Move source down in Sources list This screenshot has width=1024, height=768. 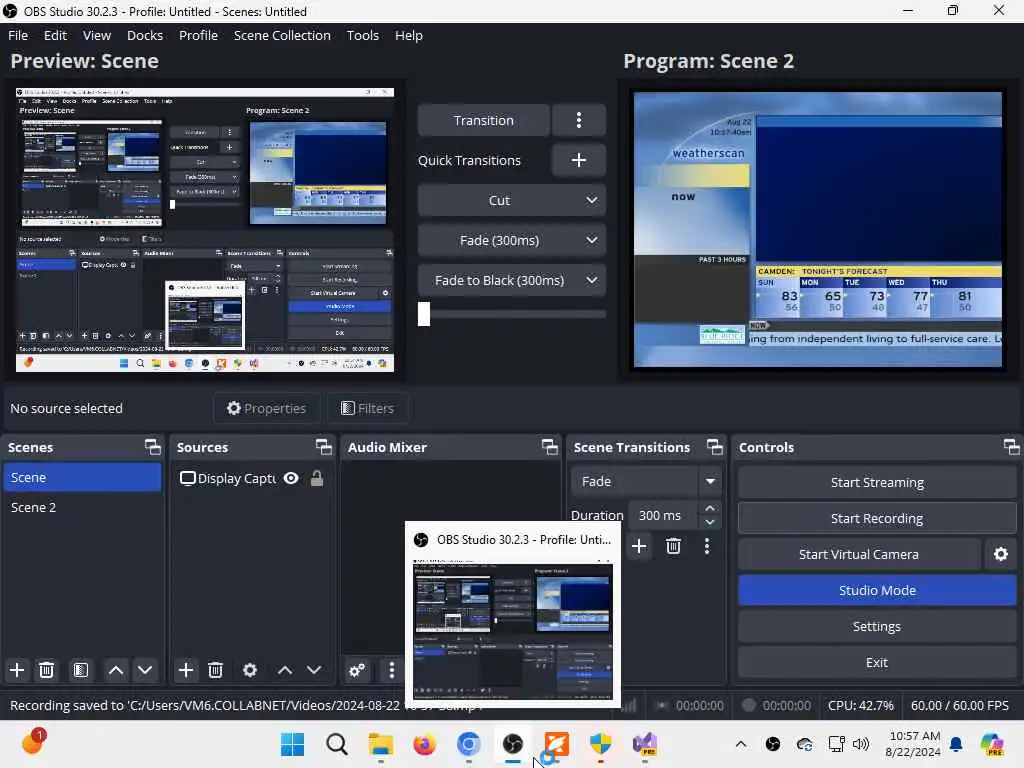pos(314,670)
